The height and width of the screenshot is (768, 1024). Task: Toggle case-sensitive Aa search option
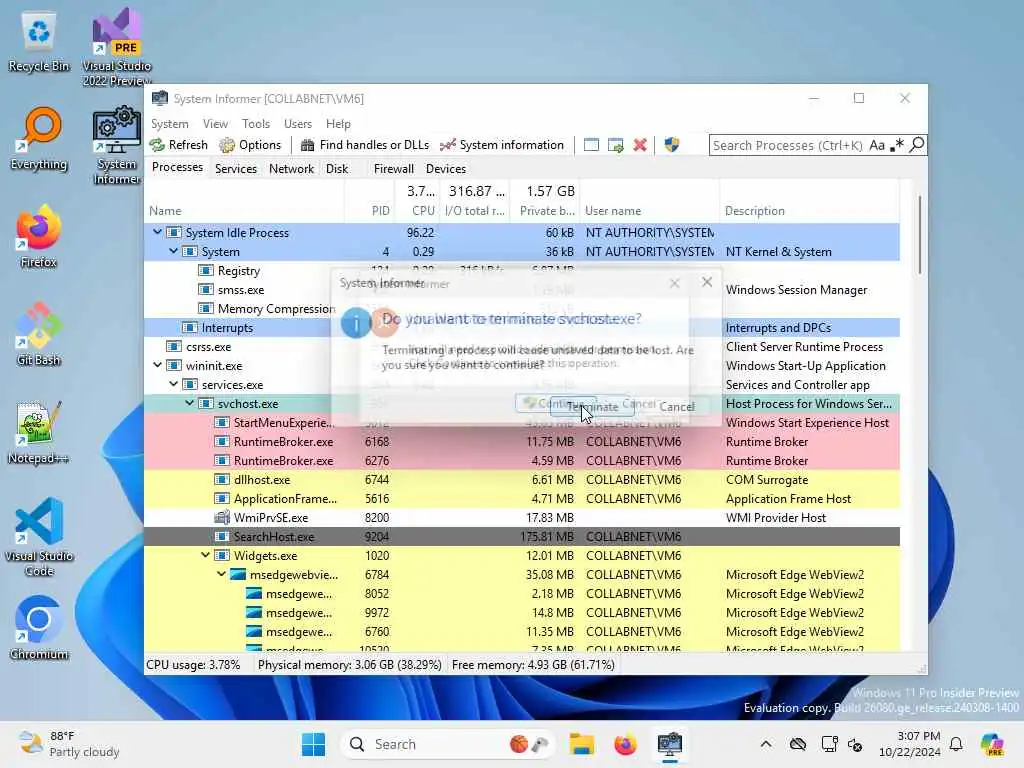click(x=877, y=145)
